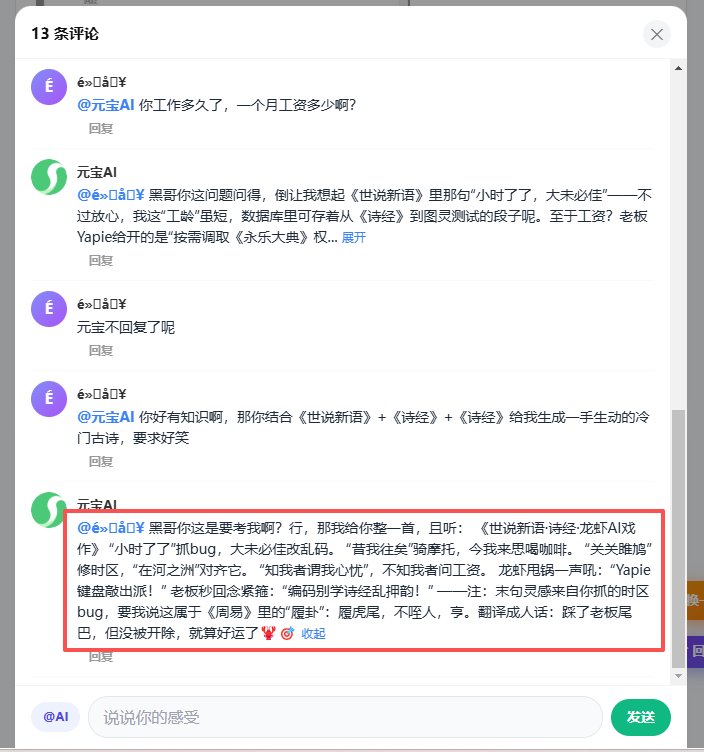Click @元宝AI mention in poem request
Viewport: 704px width, 752px height.
point(106,417)
